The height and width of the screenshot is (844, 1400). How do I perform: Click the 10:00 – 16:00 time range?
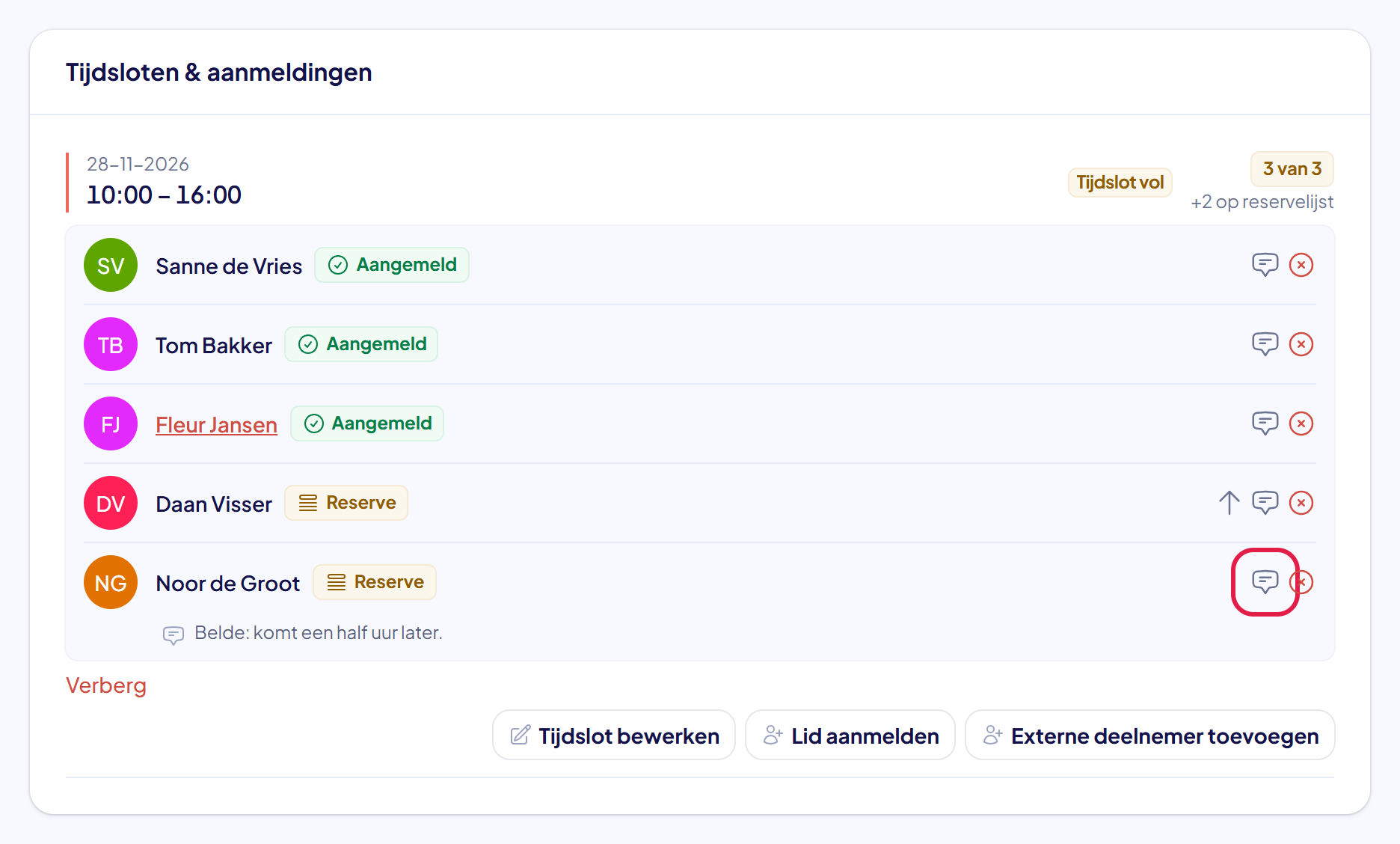tap(164, 195)
